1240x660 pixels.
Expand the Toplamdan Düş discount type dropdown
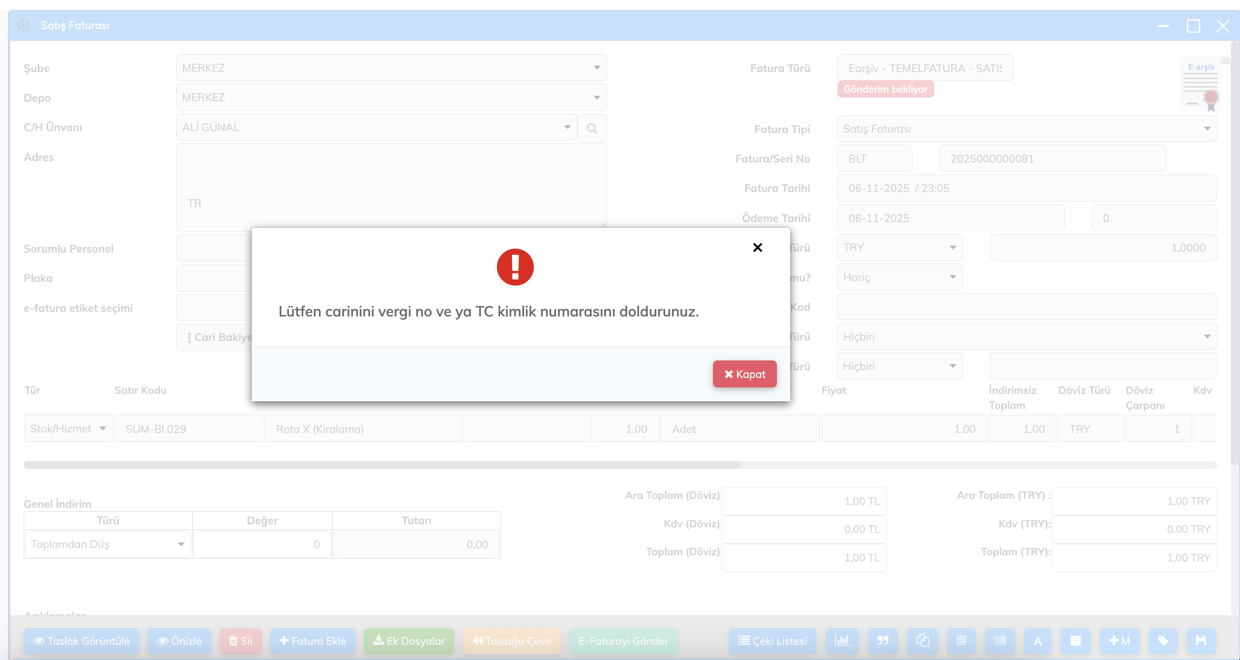coord(108,545)
